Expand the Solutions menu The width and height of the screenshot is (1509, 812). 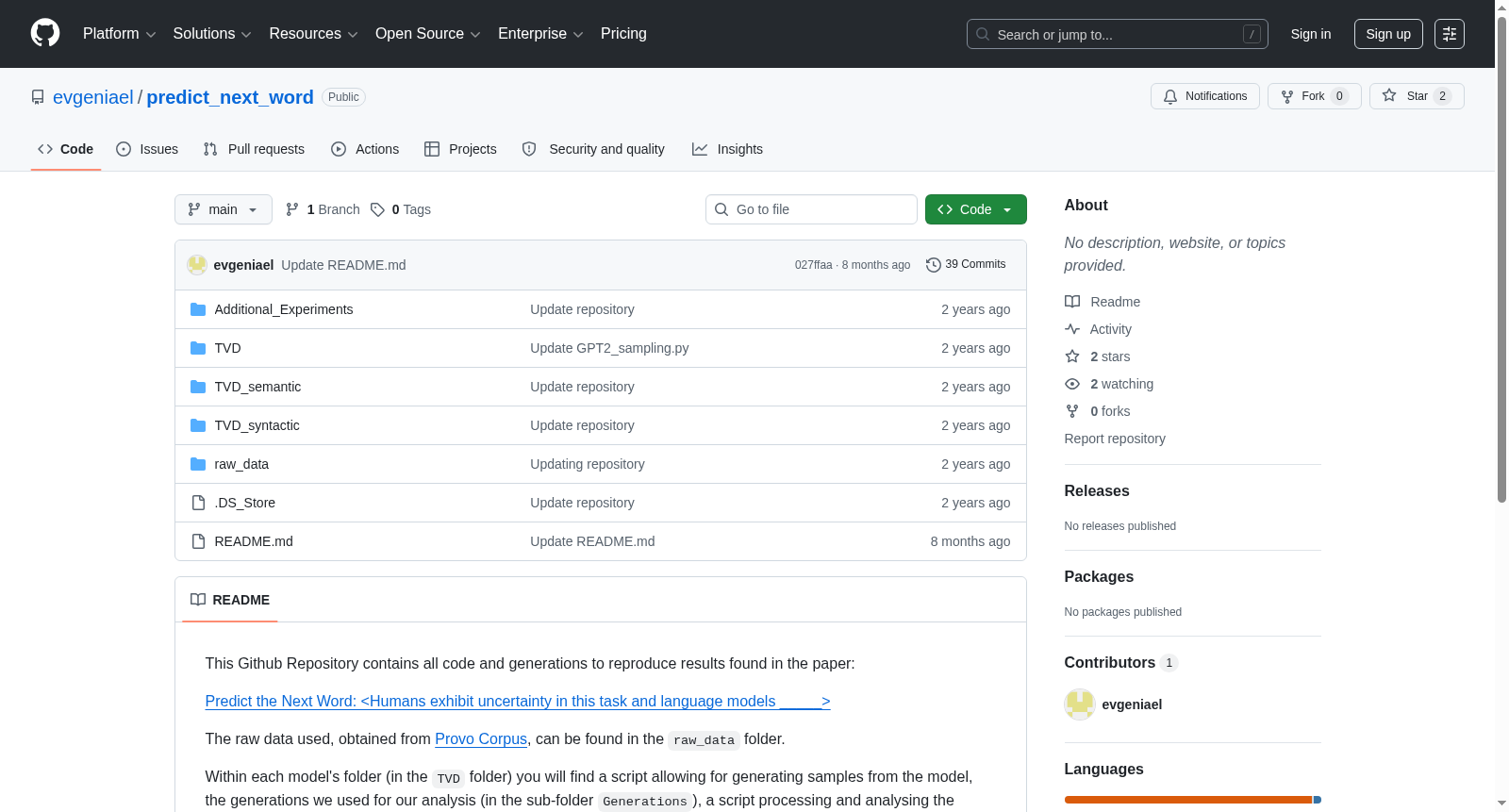point(212,34)
